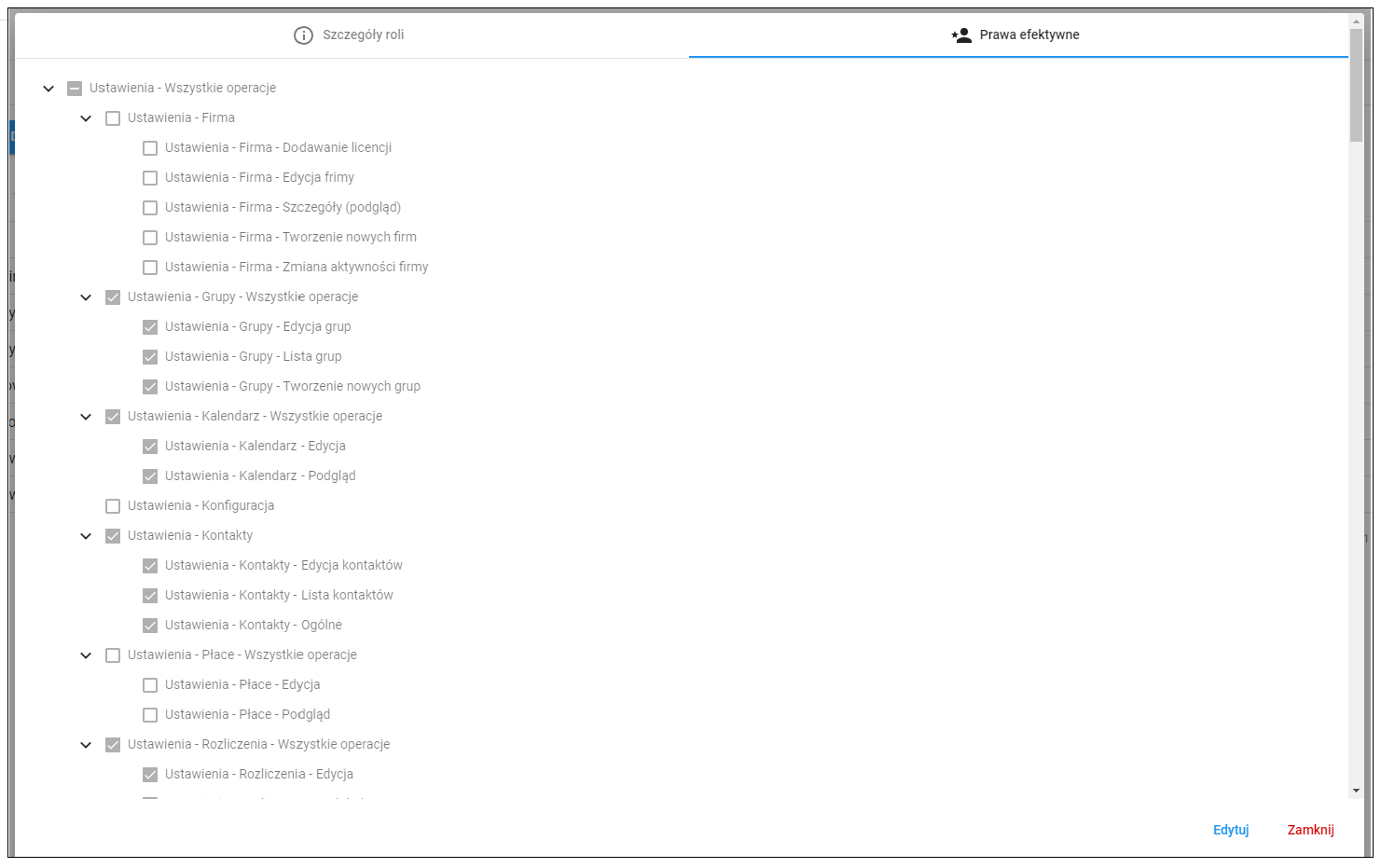This screenshot has height=868, width=1381.
Task: Enable Ustawienia - Konfiguracja checkbox
Action: 113,506
